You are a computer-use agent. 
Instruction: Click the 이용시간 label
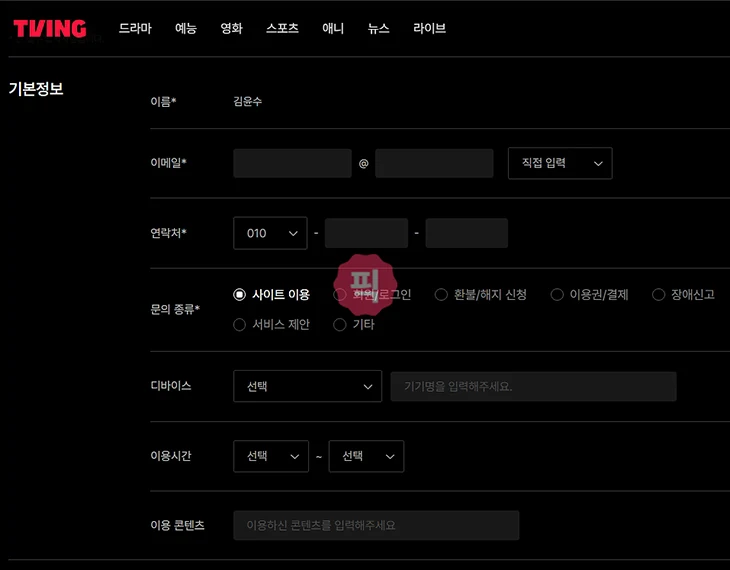tap(170, 455)
